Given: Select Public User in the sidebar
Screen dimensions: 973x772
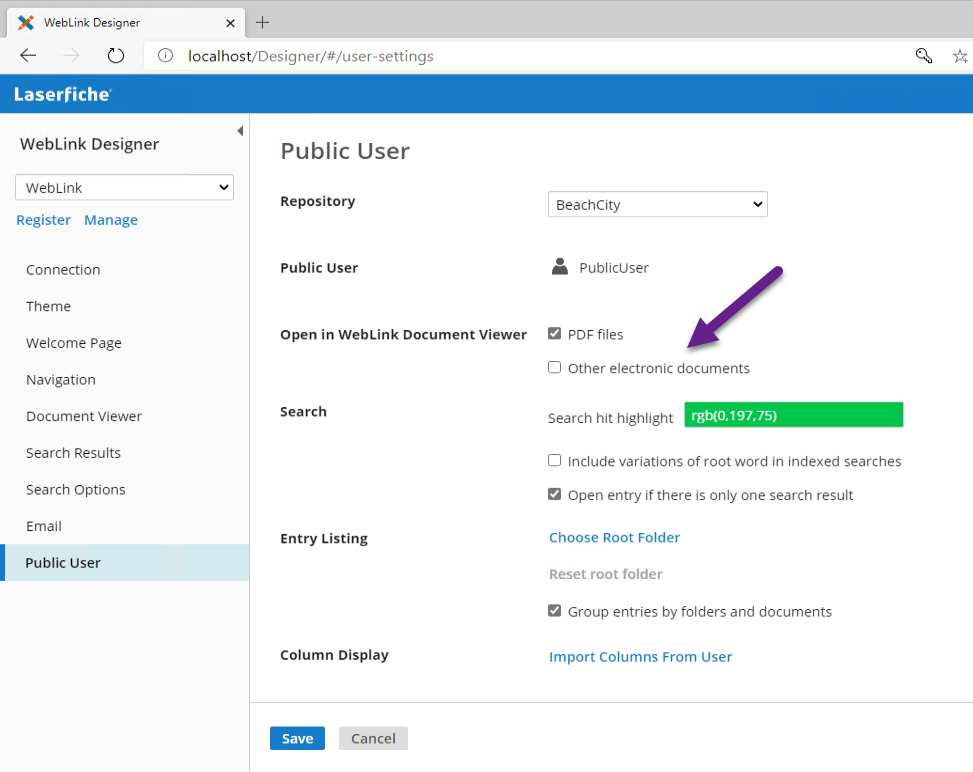Looking at the screenshot, I should coord(125,562).
